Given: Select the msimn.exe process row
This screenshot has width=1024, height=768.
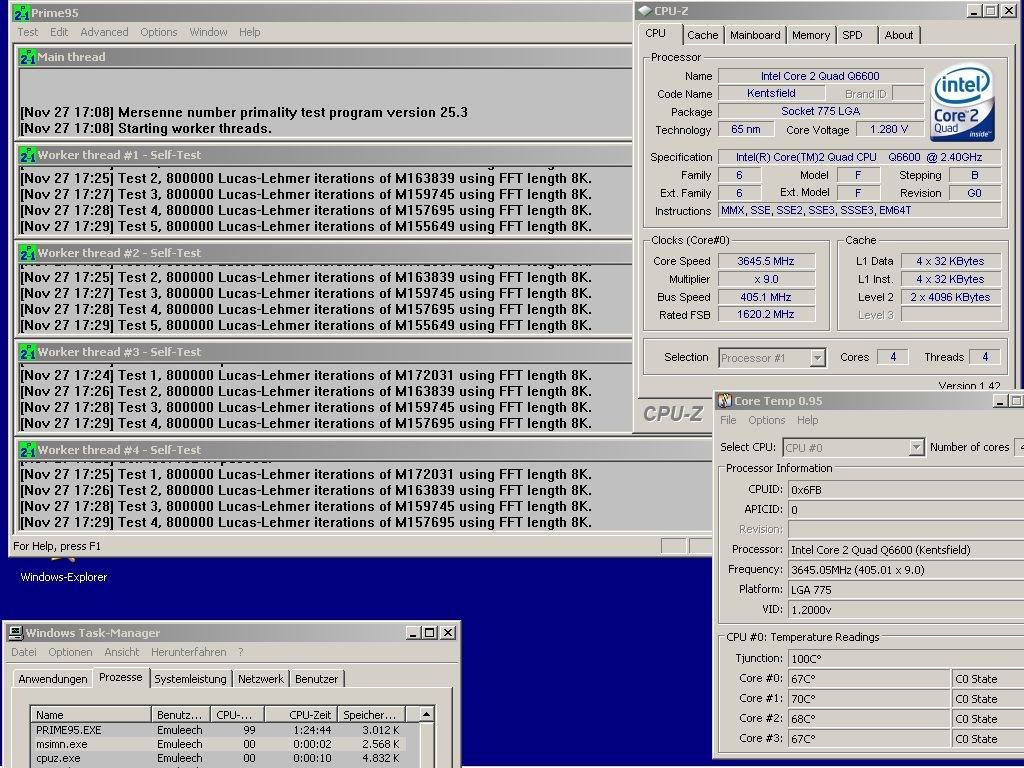Looking at the screenshot, I should [218, 744].
